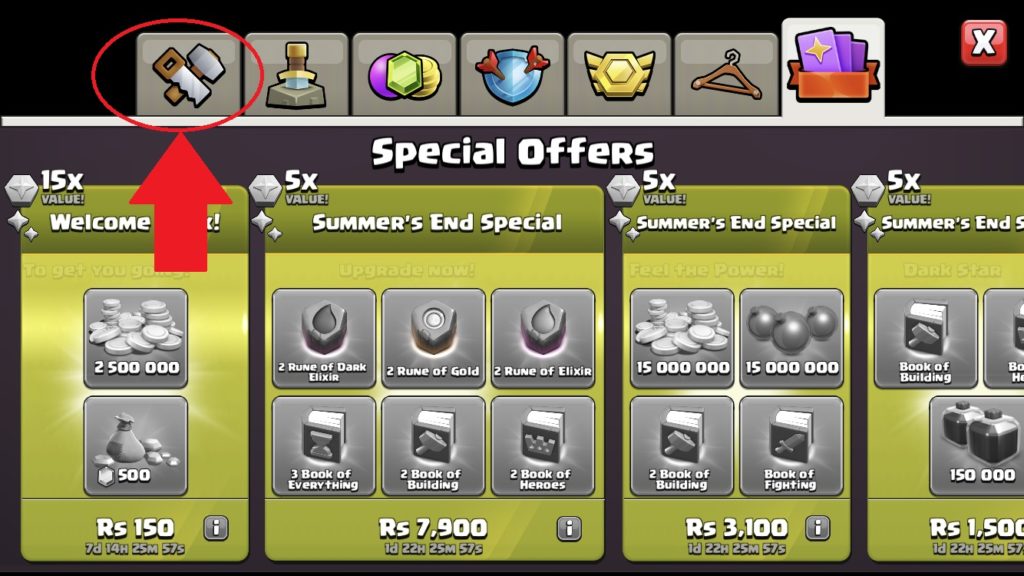Viewport: 1024px width, 576px height.
Task: Open the hammer and saw buildings tab
Action: pyautogui.click(x=189, y=75)
